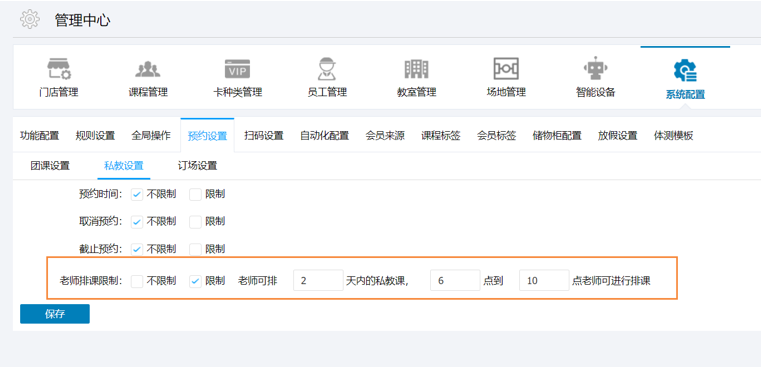Check 限制 for 取消预约
The image size is (761, 367).
195,222
